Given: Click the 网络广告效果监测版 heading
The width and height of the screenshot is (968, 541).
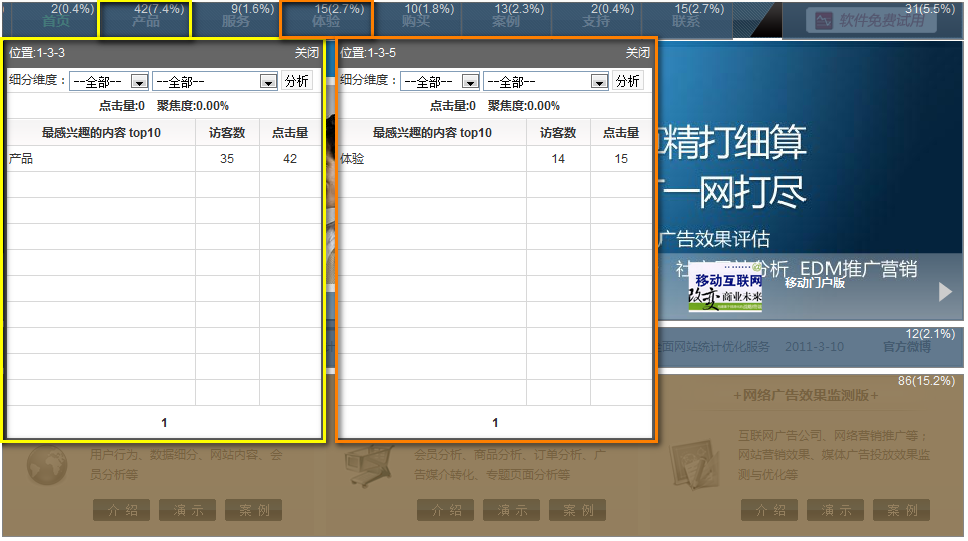Looking at the screenshot, I should click(806, 395).
